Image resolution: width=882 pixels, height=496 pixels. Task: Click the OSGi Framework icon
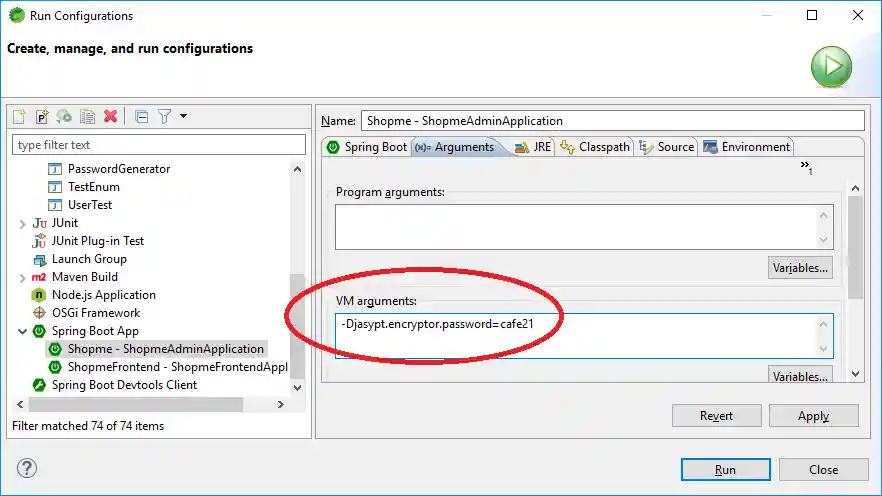[39, 313]
